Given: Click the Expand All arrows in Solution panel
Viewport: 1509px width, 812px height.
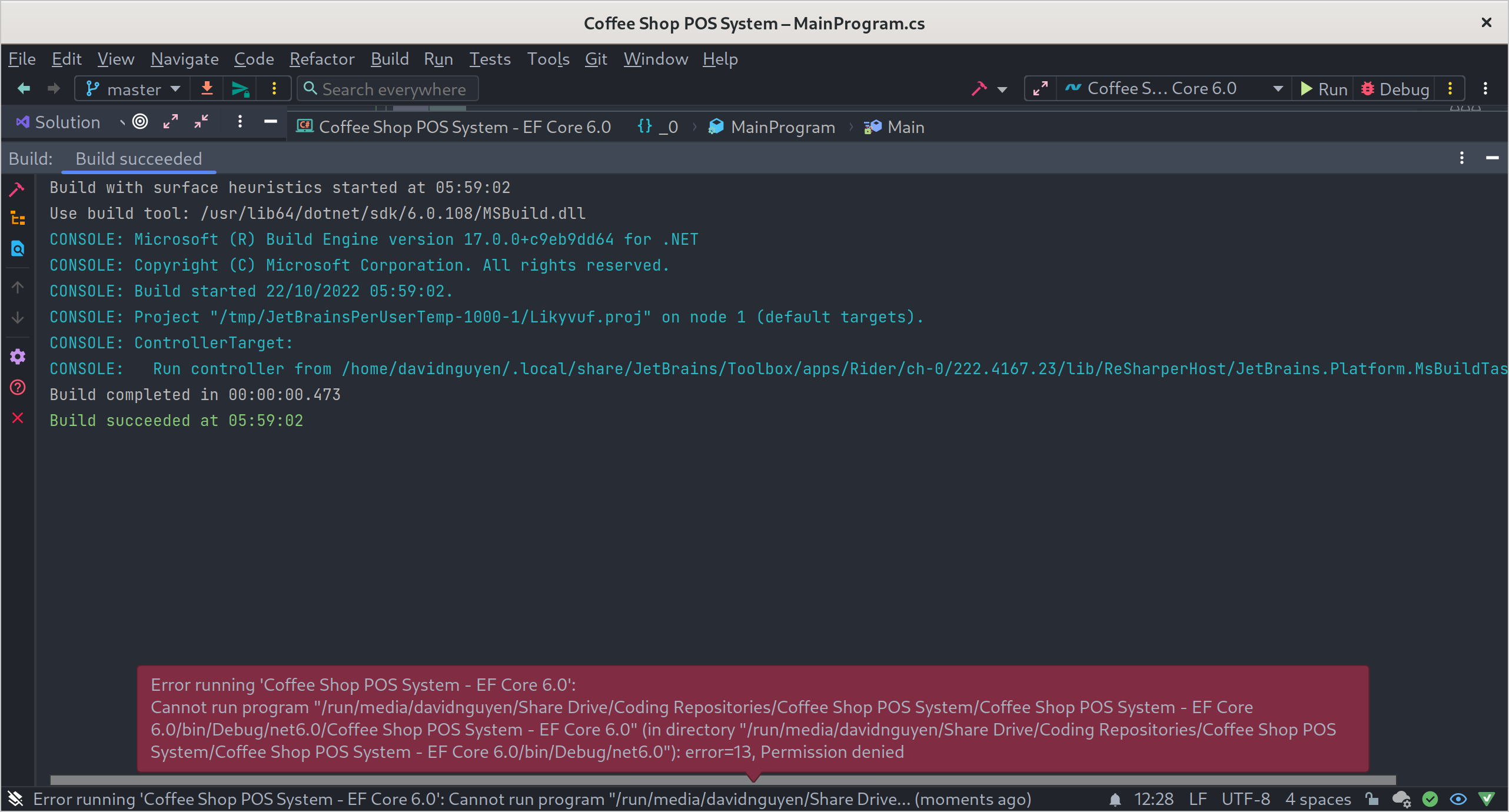Looking at the screenshot, I should point(171,122).
